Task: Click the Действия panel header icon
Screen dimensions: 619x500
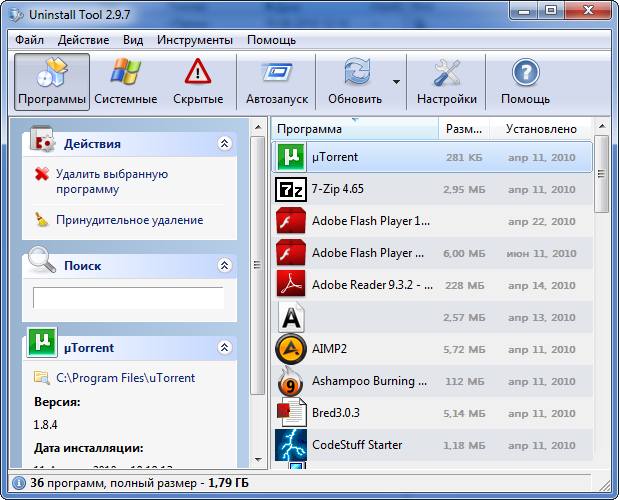Action: [x=42, y=139]
